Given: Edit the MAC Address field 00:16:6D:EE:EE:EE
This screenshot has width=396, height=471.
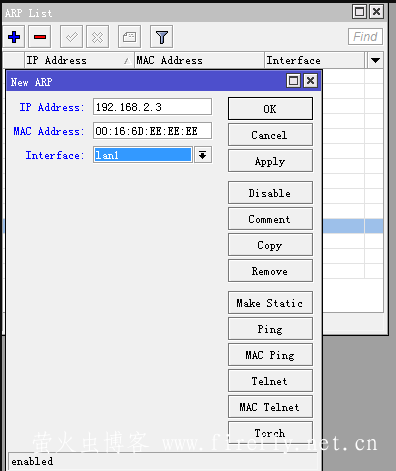Looking at the screenshot, I should (152, 131).
